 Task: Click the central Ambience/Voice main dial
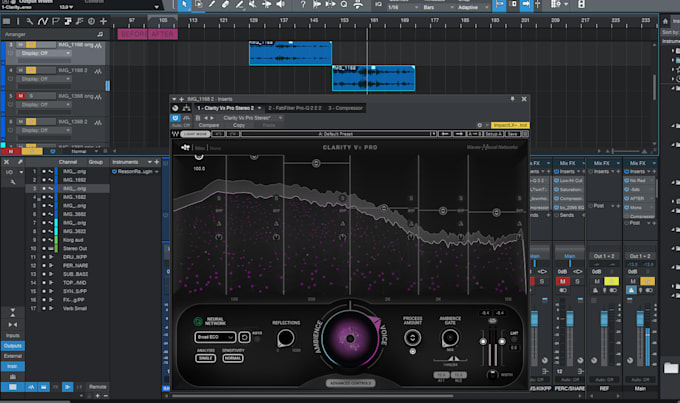coord(350,338)
